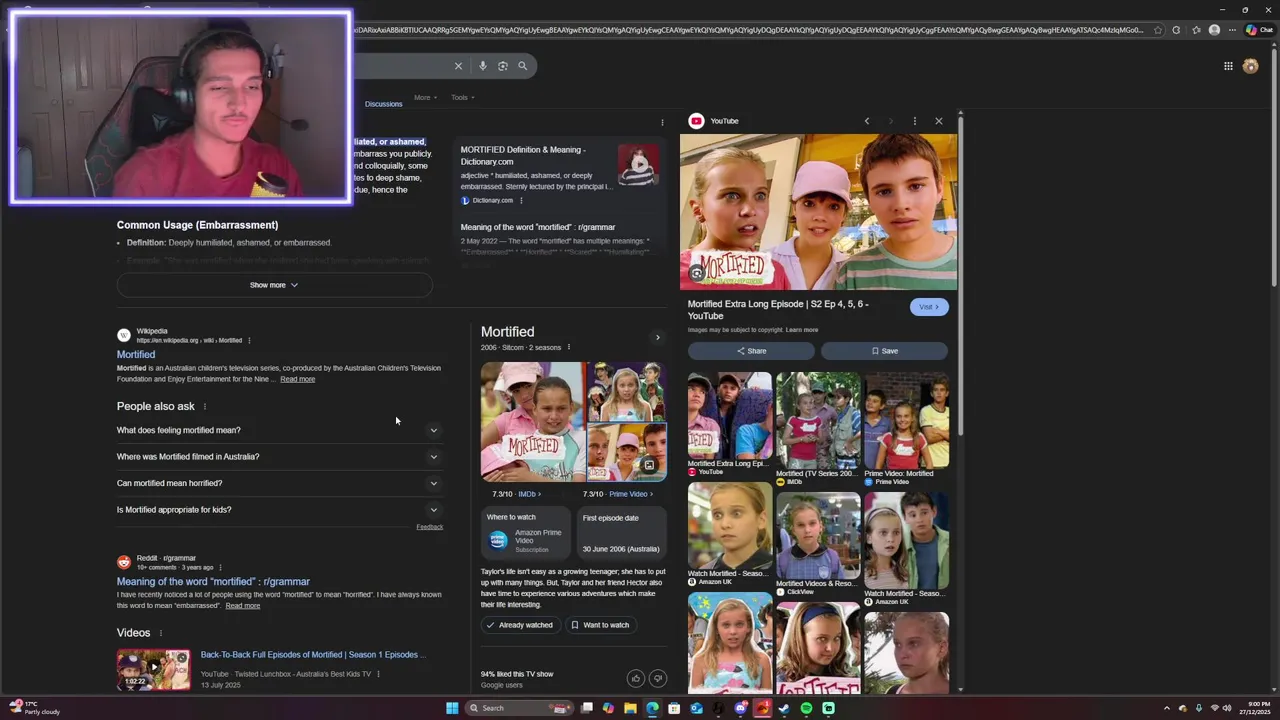Open Dictionary.com MORTIFIED Definition result

523,155
